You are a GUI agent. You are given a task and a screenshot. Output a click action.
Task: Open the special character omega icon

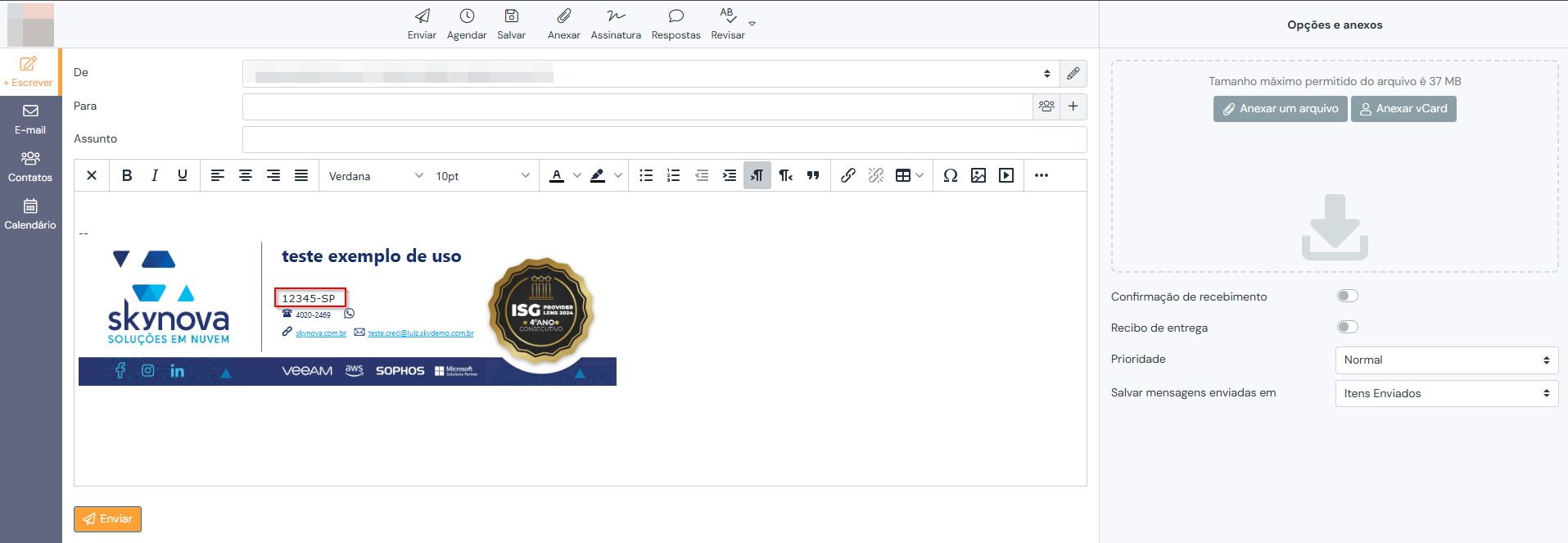coord(950,175)
